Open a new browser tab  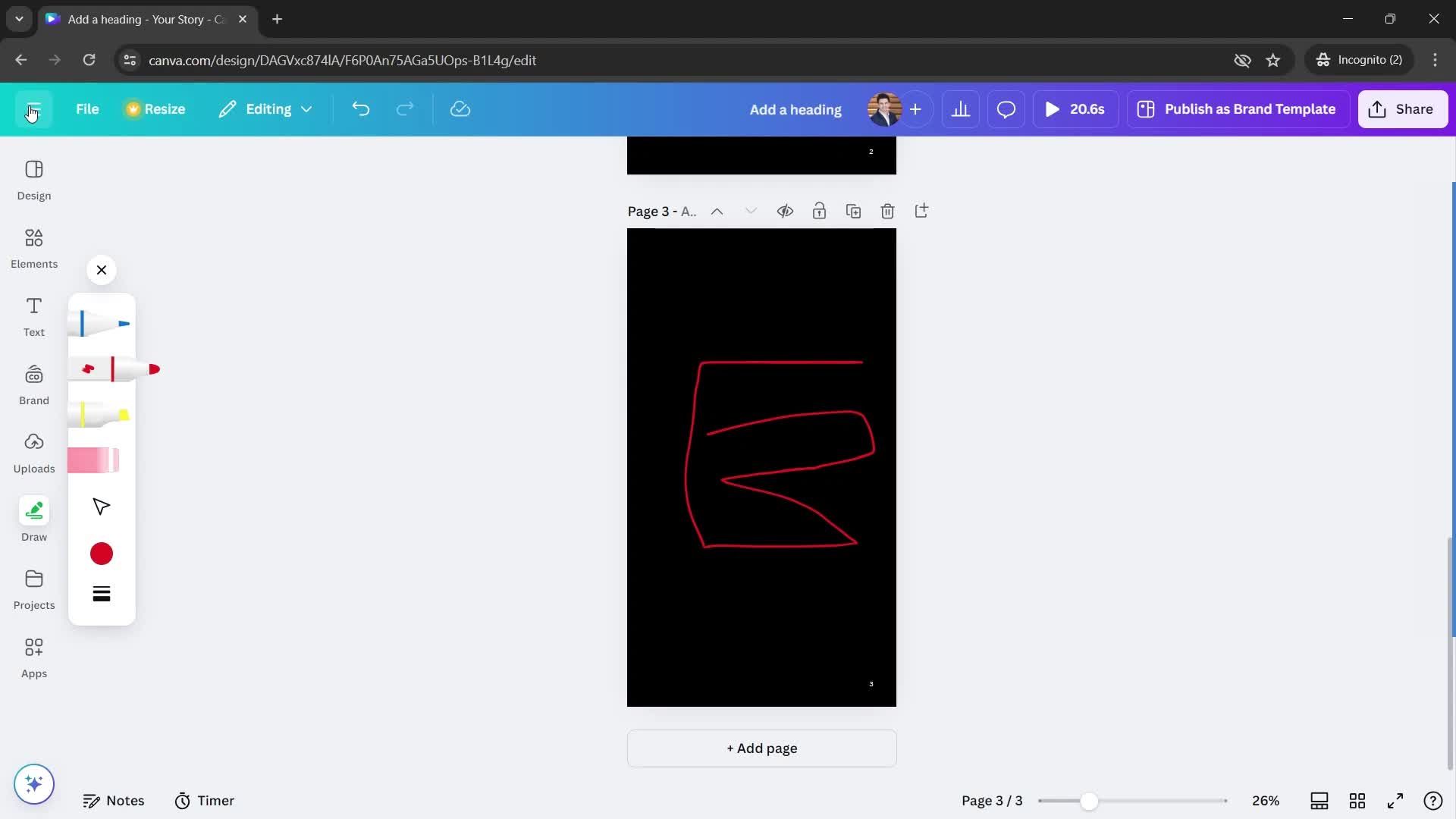point(278,19)
